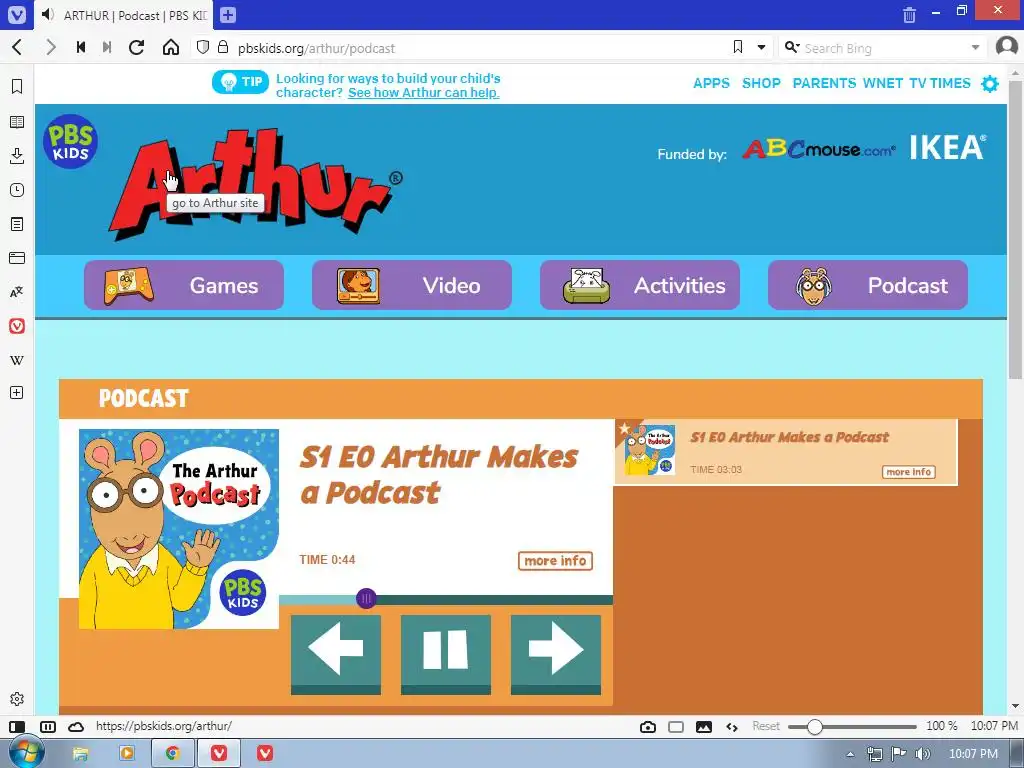Open a new tab with plus button
1024x768 pixels.
(x=227, y=14)
